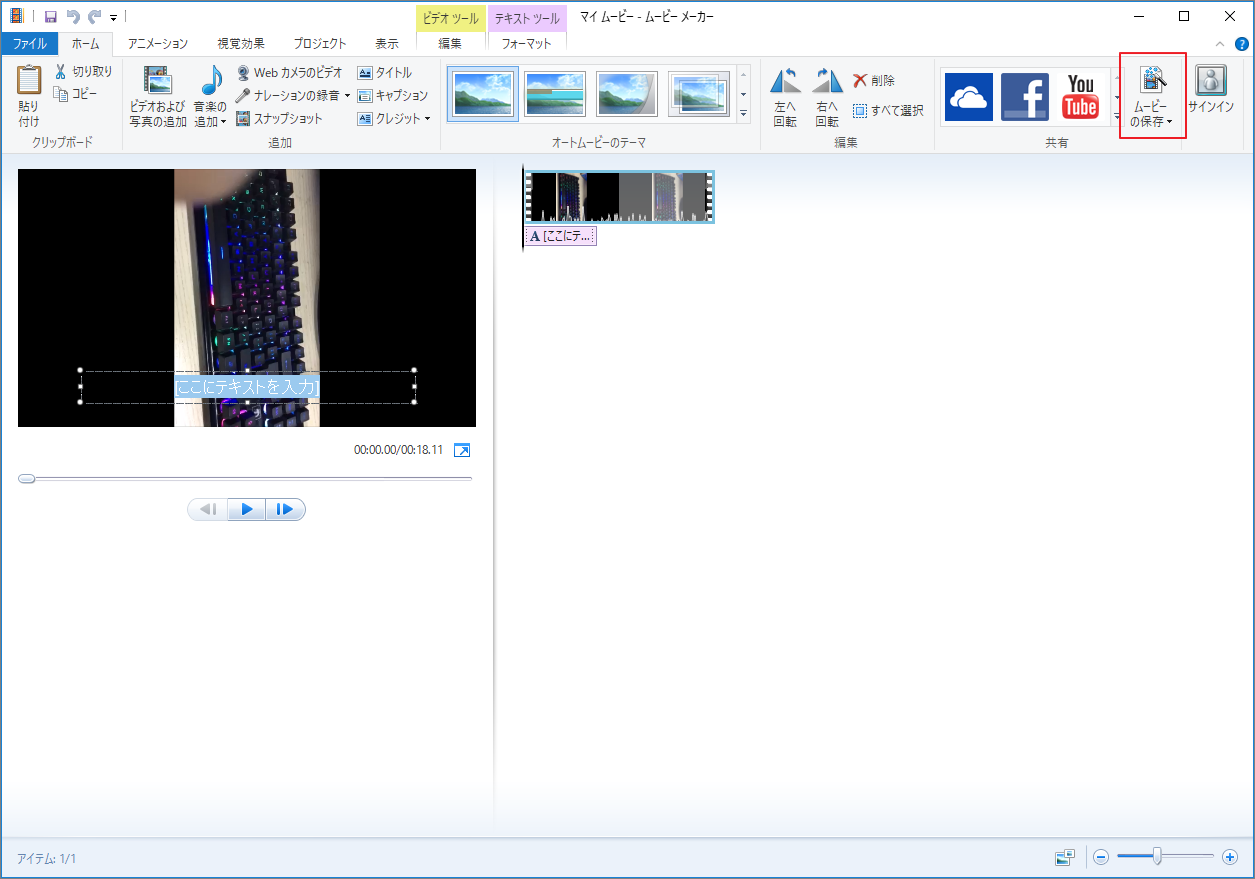Select all items (すべて選択)

point(888,111)
